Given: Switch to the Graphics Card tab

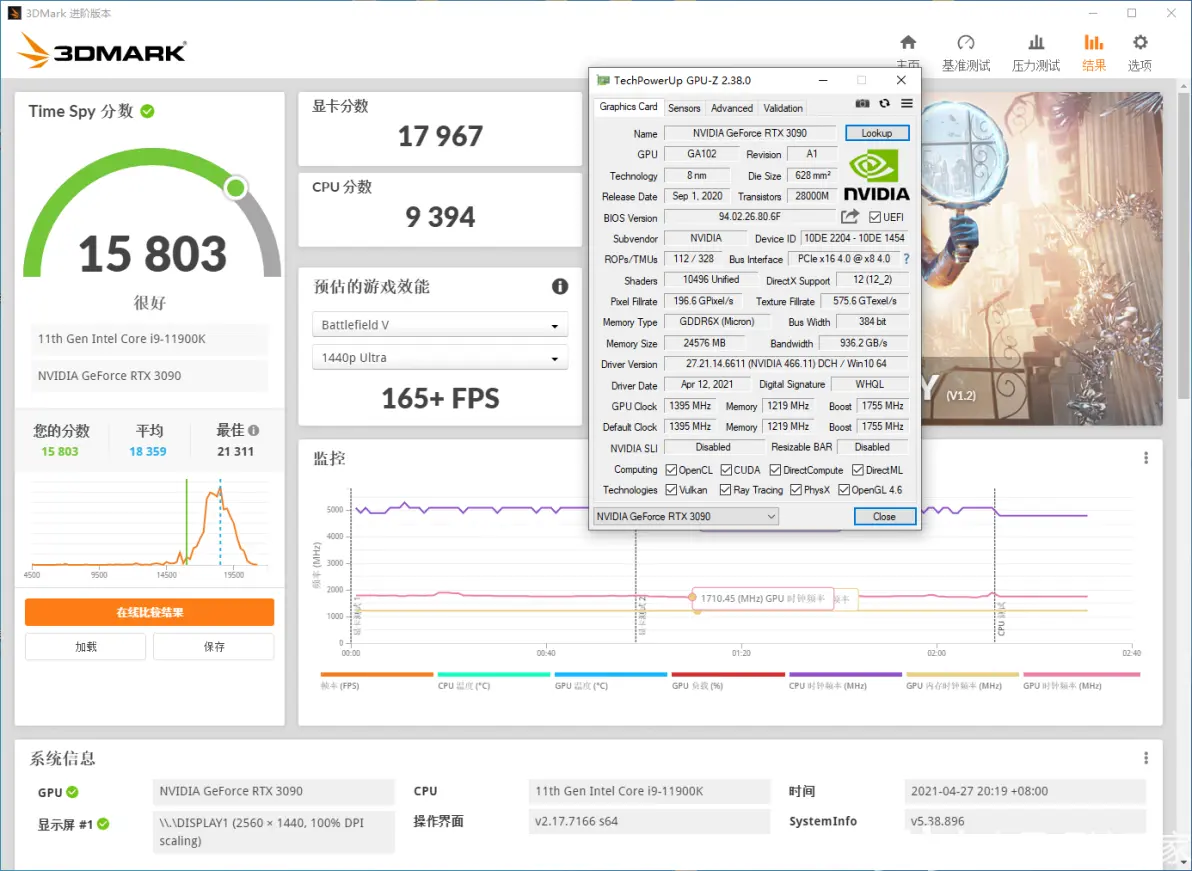Looking at the screenshot, I should (x=628, y=107).
